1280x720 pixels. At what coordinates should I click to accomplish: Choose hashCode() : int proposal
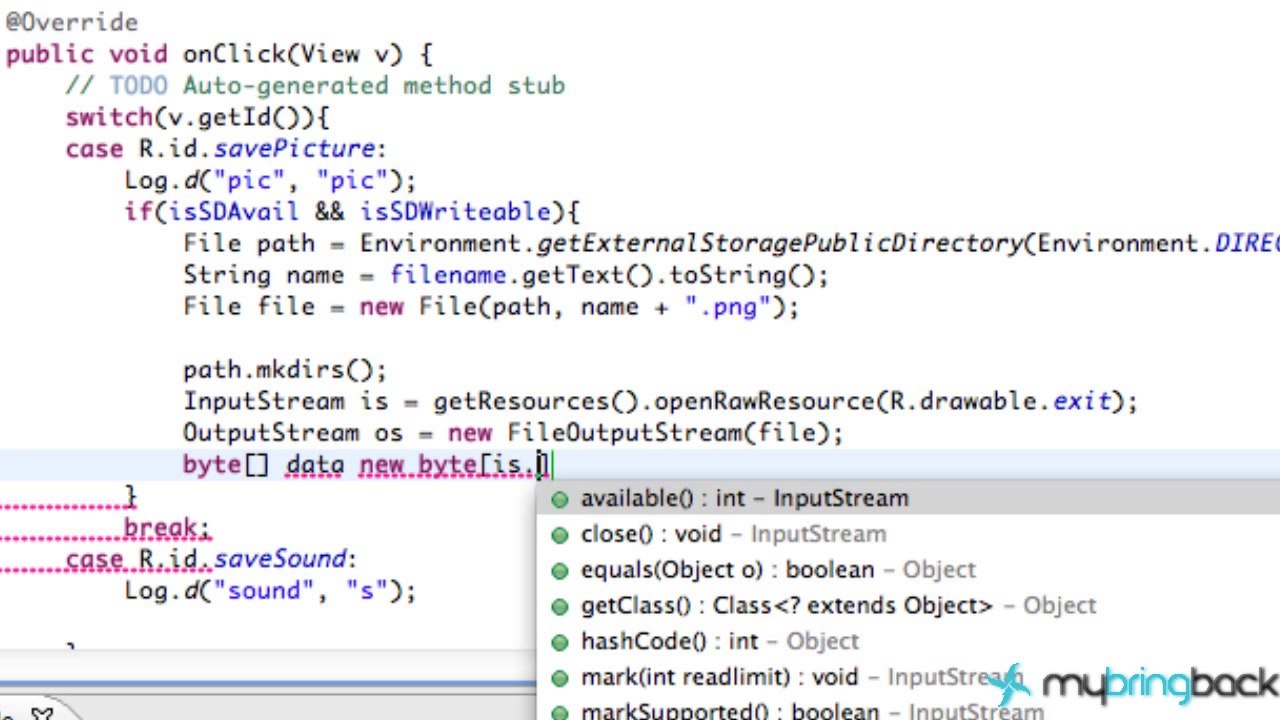point(908,641)
